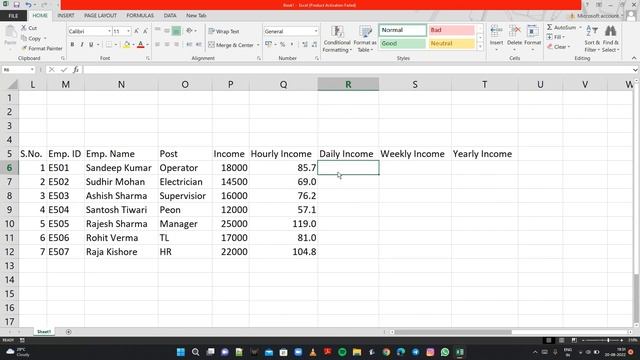
Task: Open the FILE tab
Action: (13, 16)
